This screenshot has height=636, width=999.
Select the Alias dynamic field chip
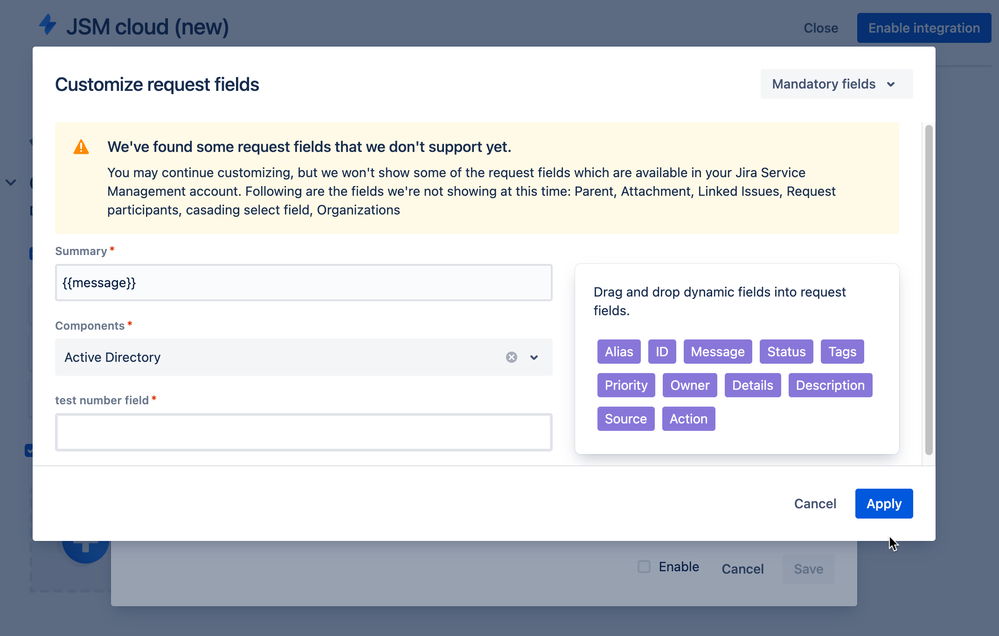(x=619, y=352)
